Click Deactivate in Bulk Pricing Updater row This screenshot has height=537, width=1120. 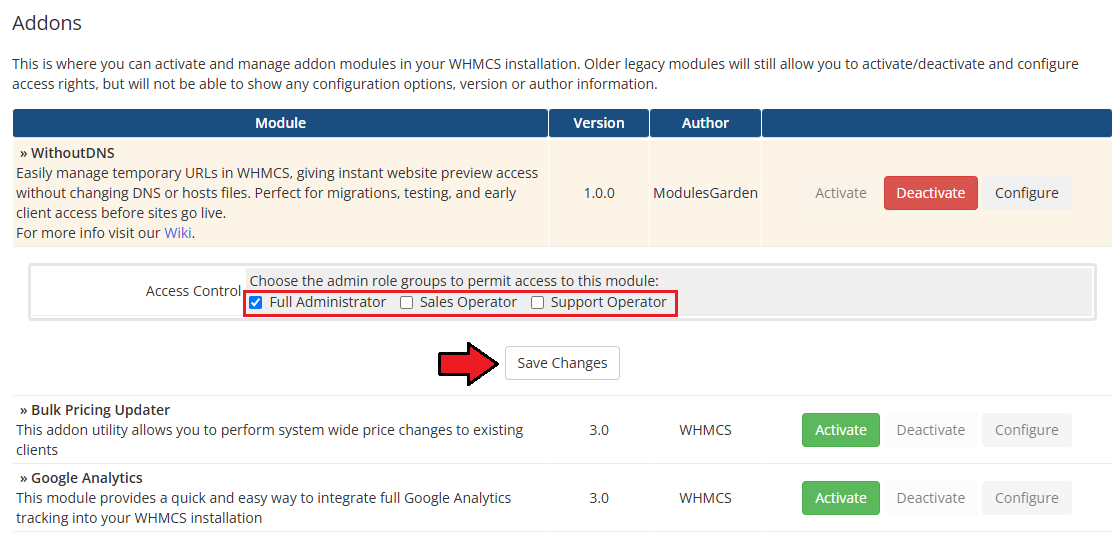tap(931, 430)
